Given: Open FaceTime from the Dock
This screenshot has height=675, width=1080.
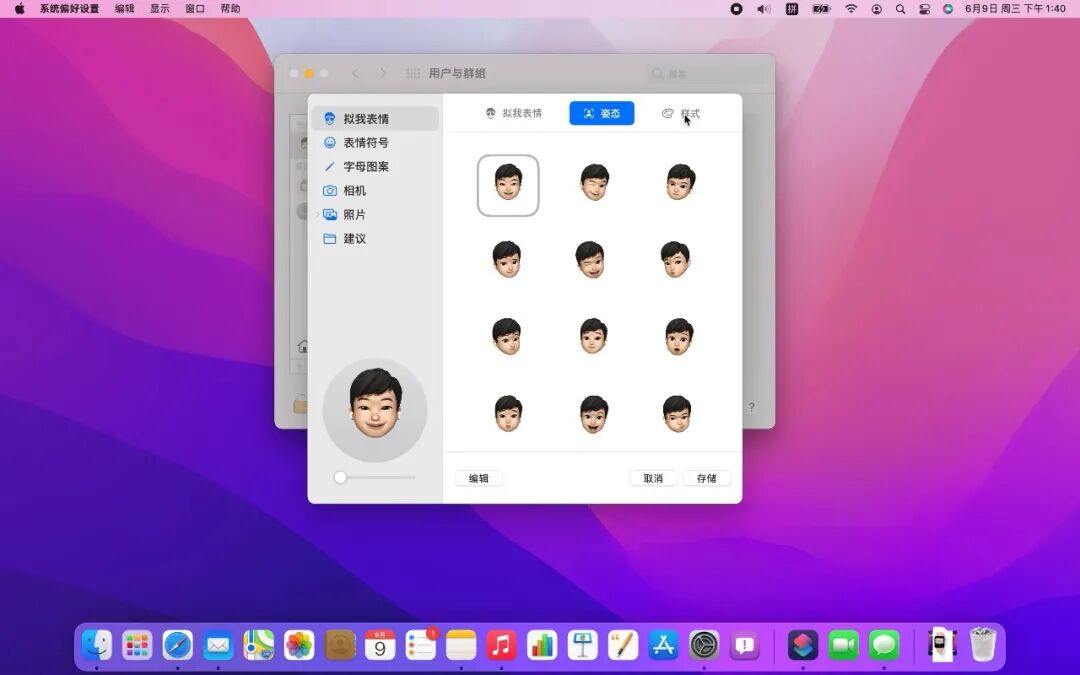Looking at the screenshot, I should (843, 645).
